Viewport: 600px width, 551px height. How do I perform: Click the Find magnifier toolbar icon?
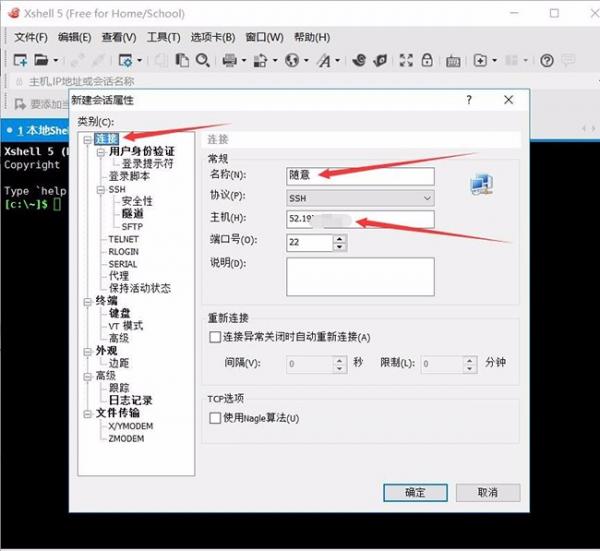click(203, 60)
